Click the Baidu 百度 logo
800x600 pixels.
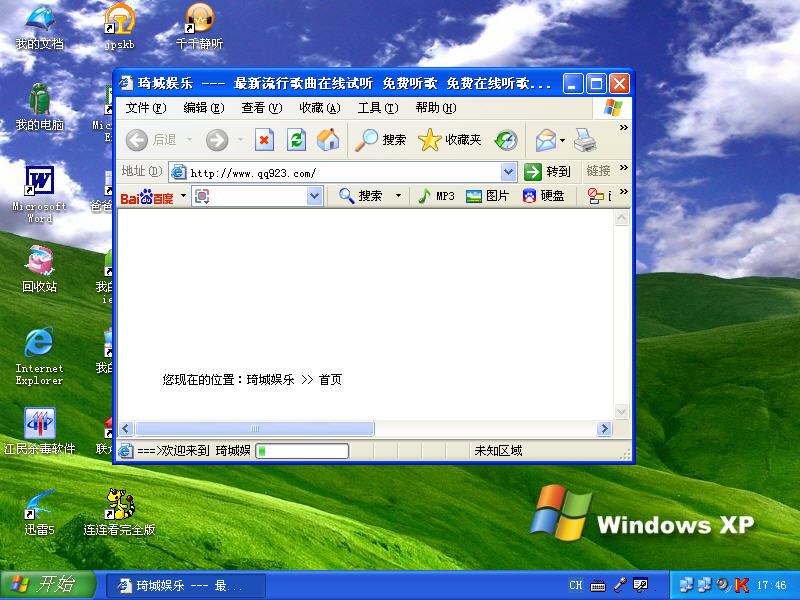(x=147, y=197)
